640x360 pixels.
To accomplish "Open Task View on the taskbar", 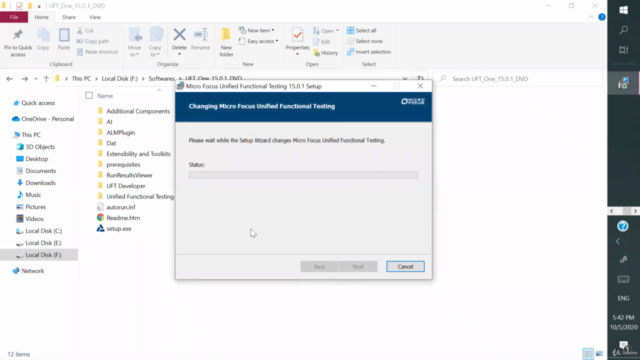I will 623,50.
